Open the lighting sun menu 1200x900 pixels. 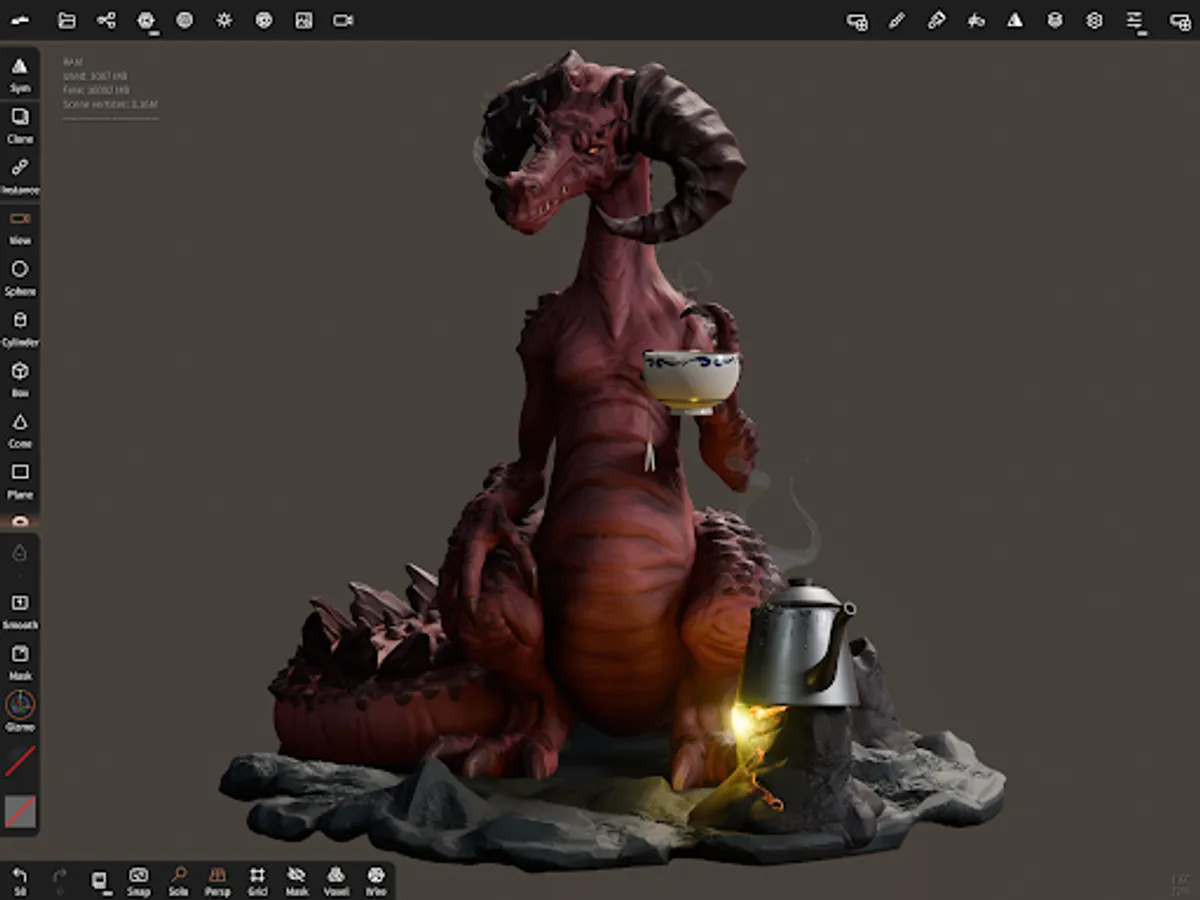224,20
